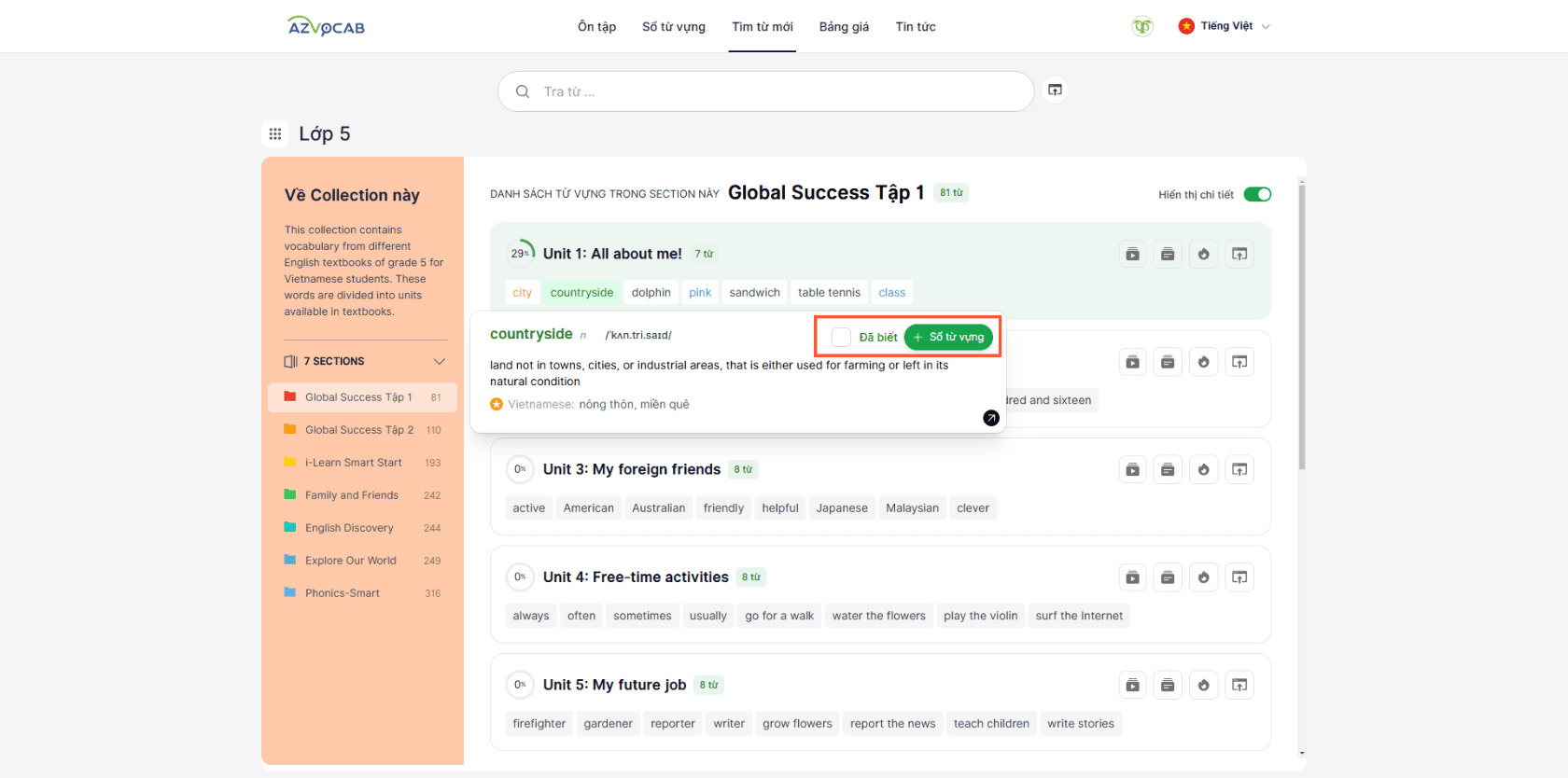
Task: Click Unit 3 0% progress circle
Action: click(521, 469)
